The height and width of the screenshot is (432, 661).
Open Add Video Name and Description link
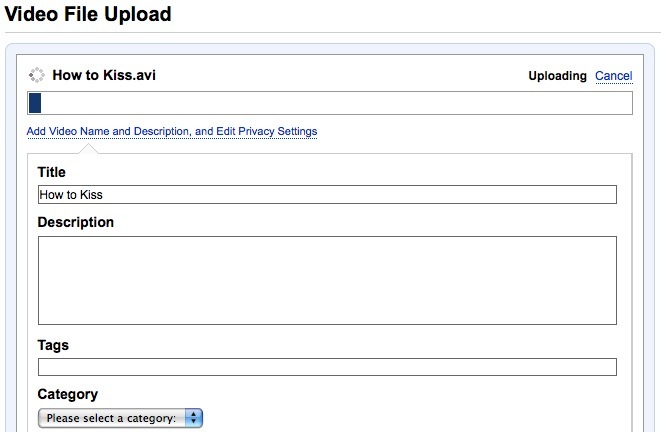[172, 132]
